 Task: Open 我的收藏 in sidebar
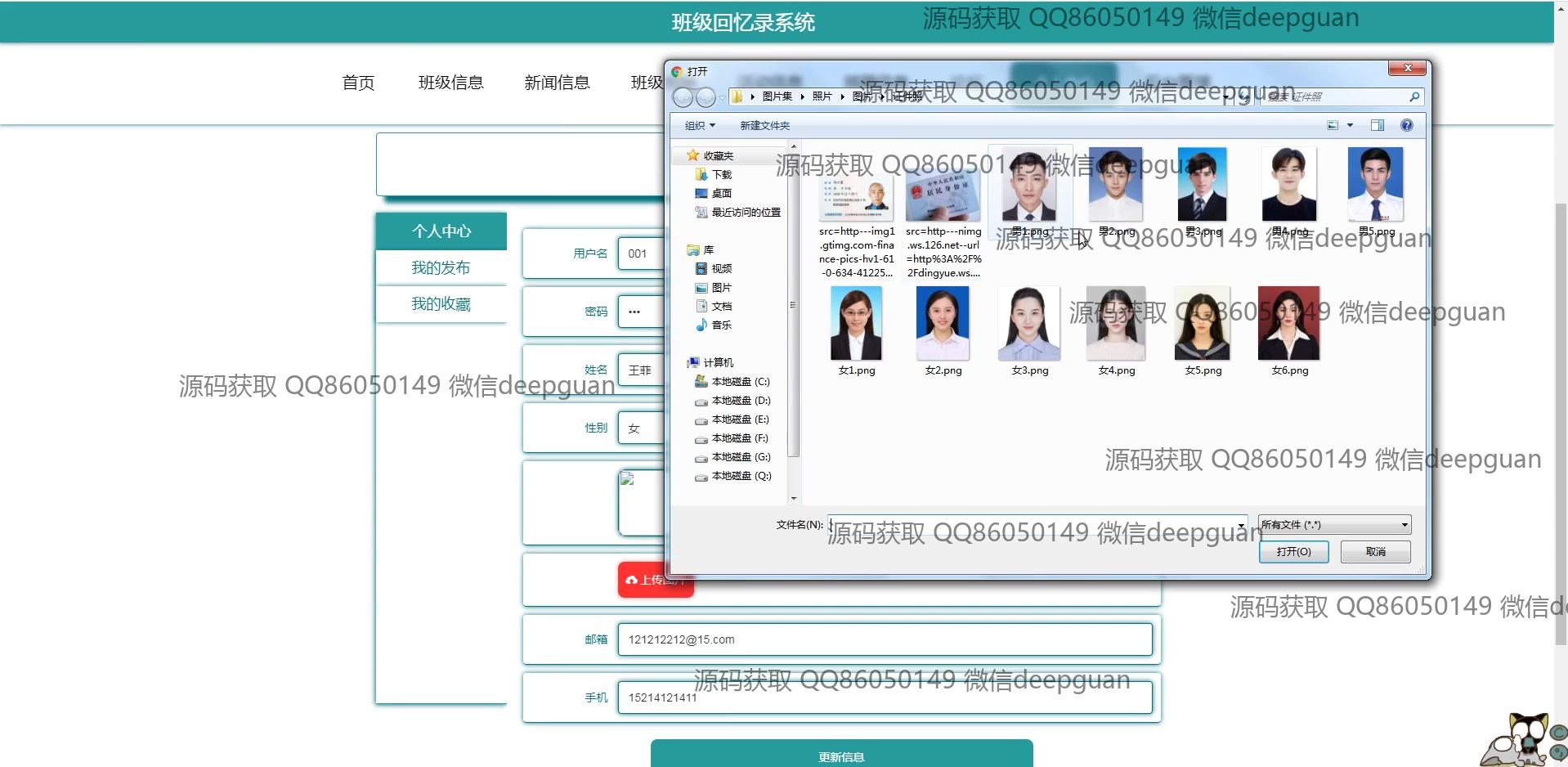coord(441,304)
